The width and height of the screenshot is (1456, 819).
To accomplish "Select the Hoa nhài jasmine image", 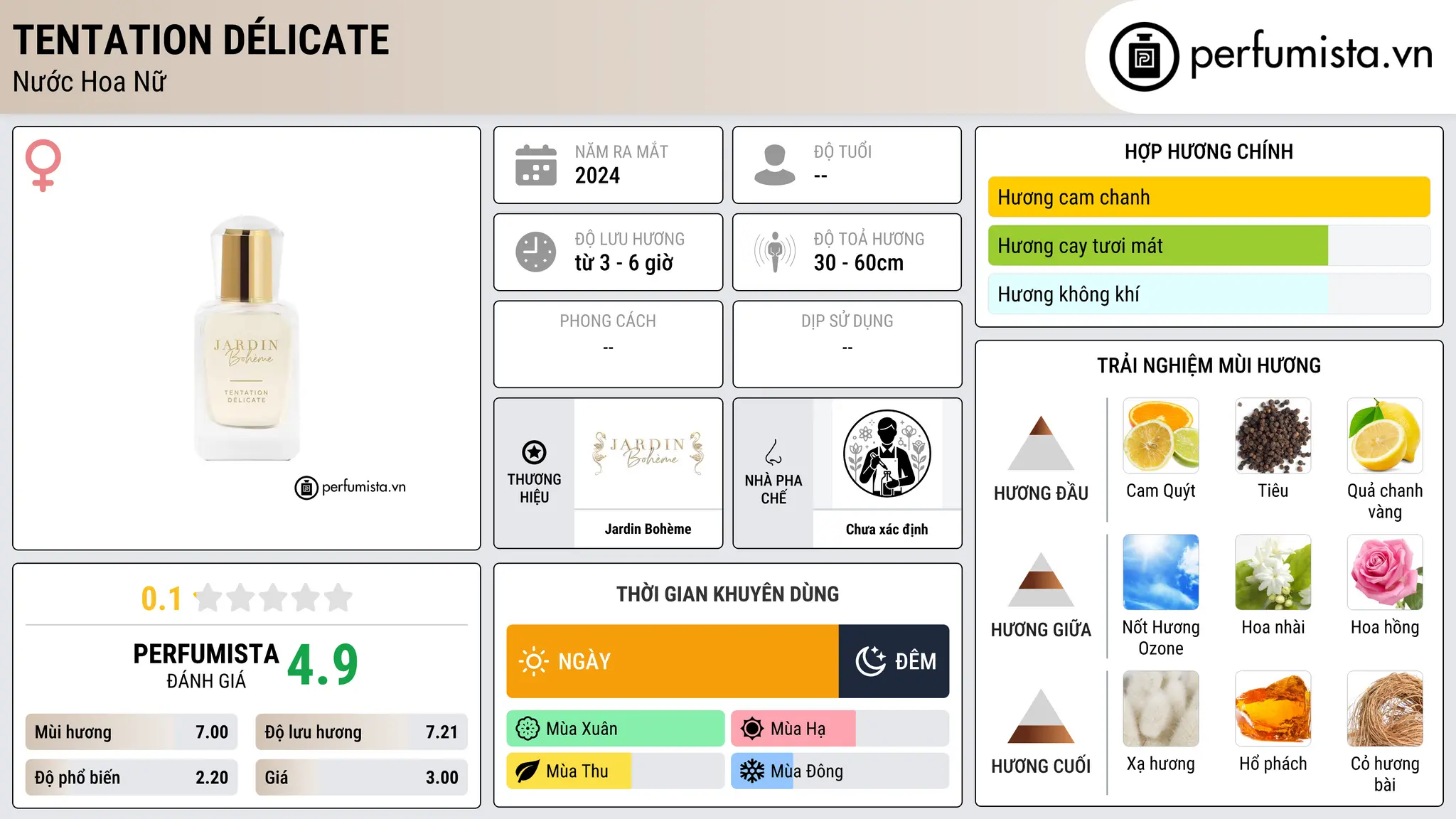I will click(x=1273, y=572).
